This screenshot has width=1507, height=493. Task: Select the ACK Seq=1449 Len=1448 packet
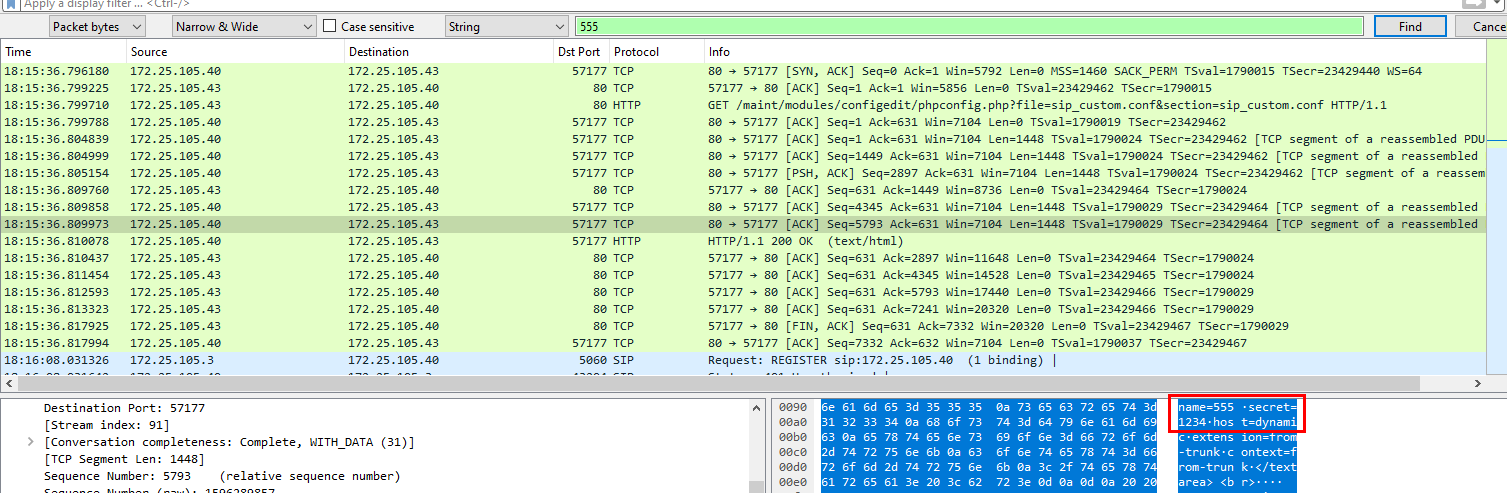(x=743, y=156)
